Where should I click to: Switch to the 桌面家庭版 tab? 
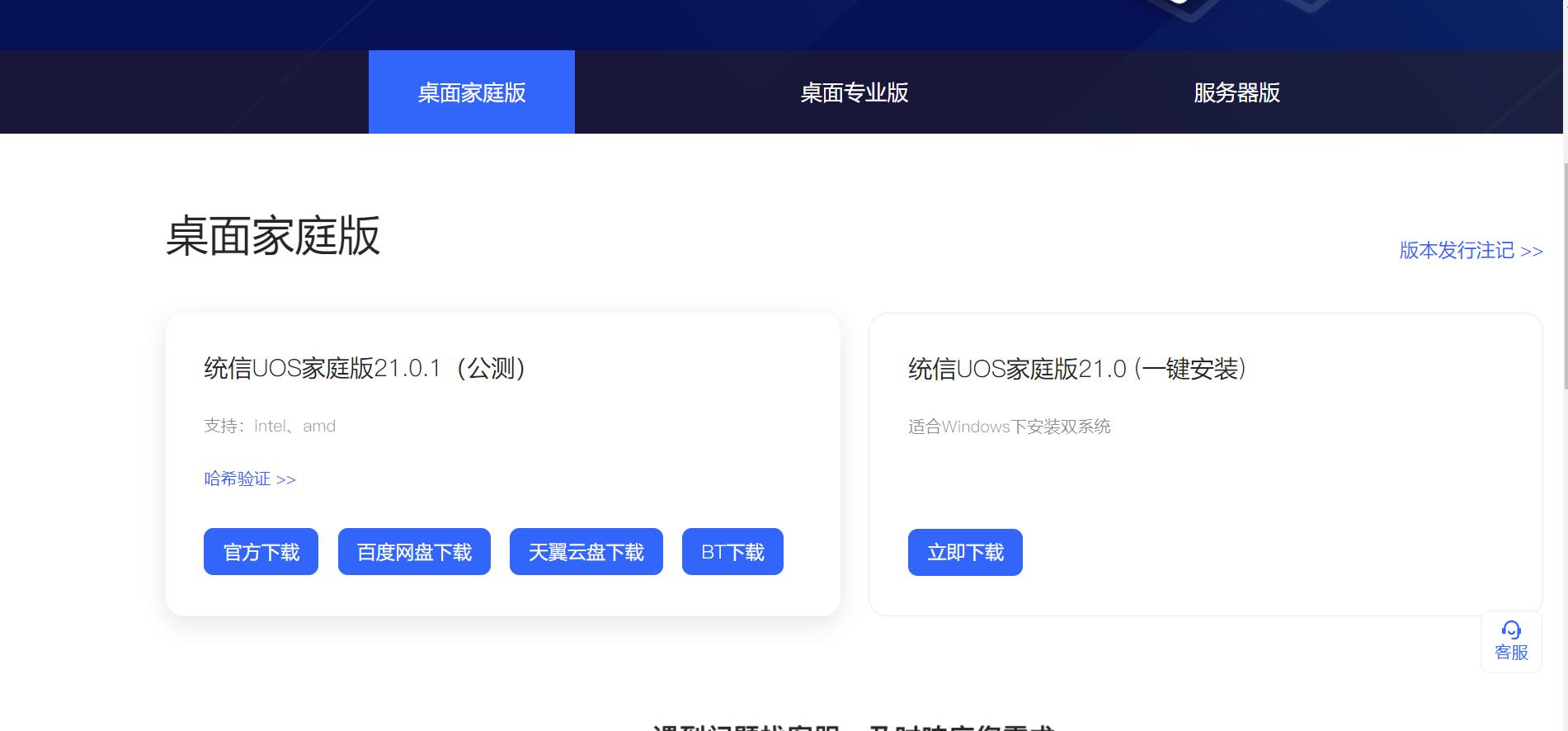point(472,92)
